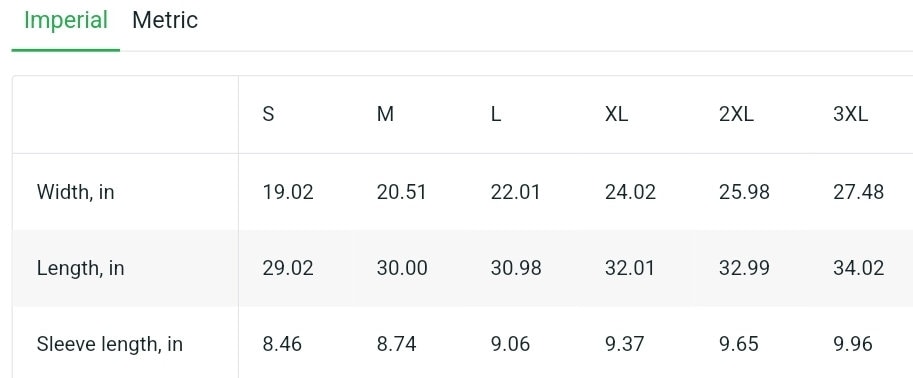913x378 pixels.
Task: Click the 27.48 width value for 3XL
Action: (x=858, y=192)
